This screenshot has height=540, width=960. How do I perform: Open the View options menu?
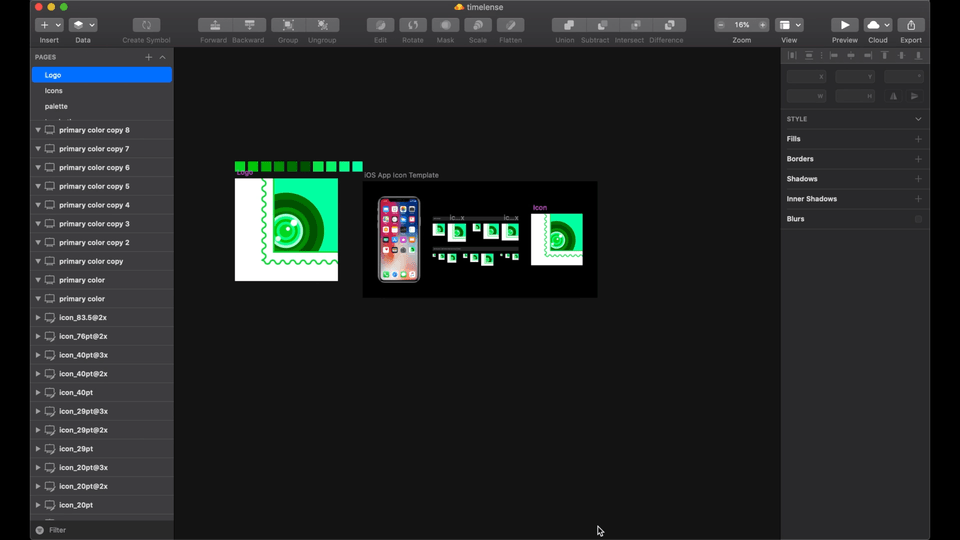click(789, 25)
